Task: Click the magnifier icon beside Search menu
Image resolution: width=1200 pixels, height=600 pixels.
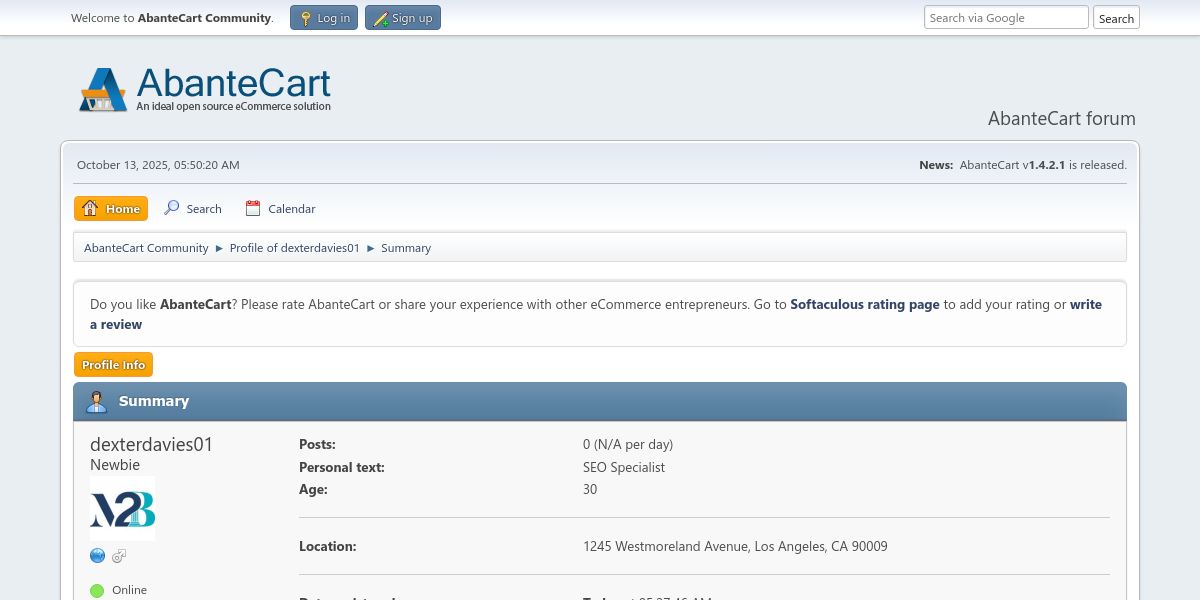Action: [172, 208]
